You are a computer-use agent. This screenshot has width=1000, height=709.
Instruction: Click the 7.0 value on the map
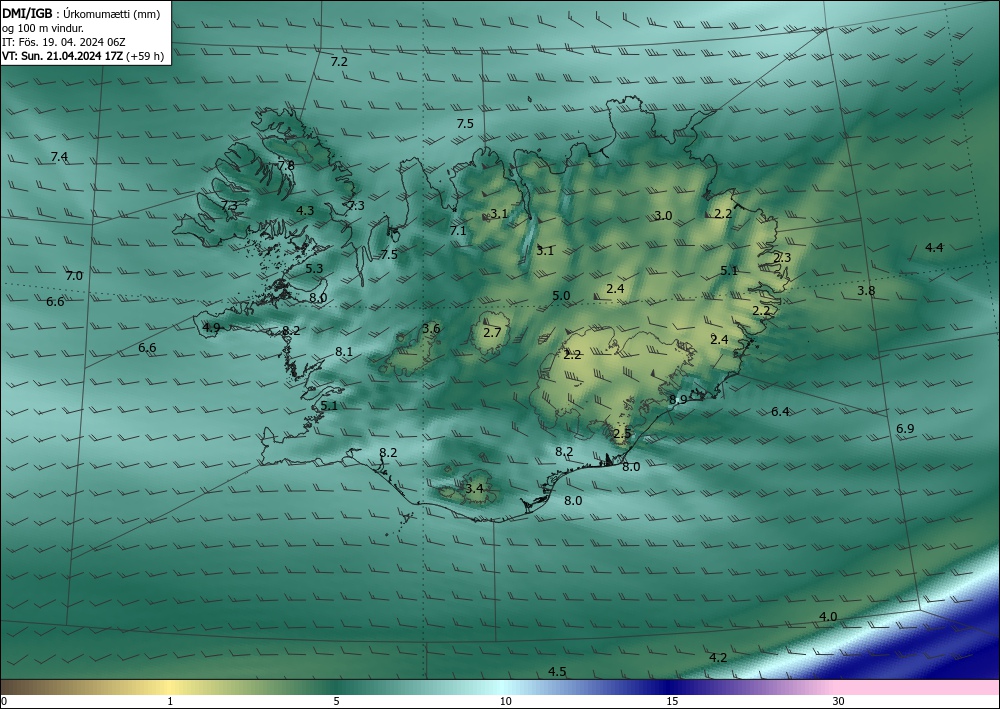pos(74,276)
